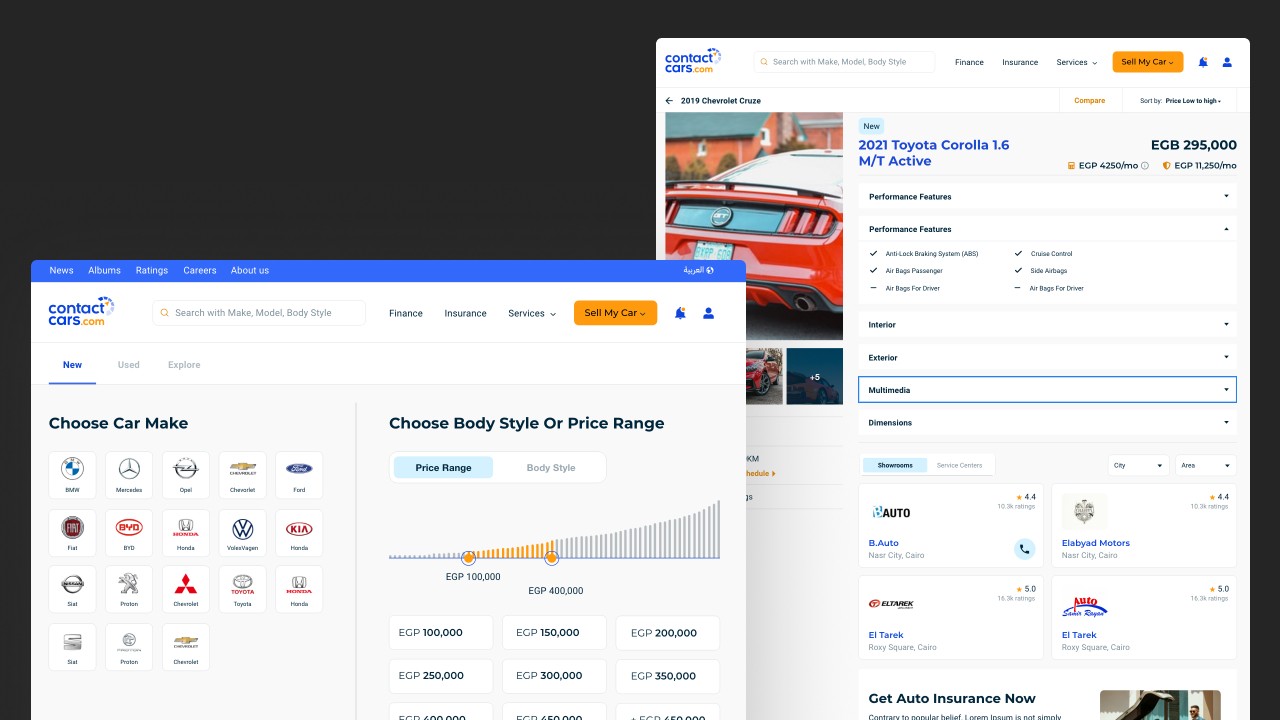The width and height of the screenshot is (1280, 720).
Task: Select the Ford make tile
Action: (299, 475)
